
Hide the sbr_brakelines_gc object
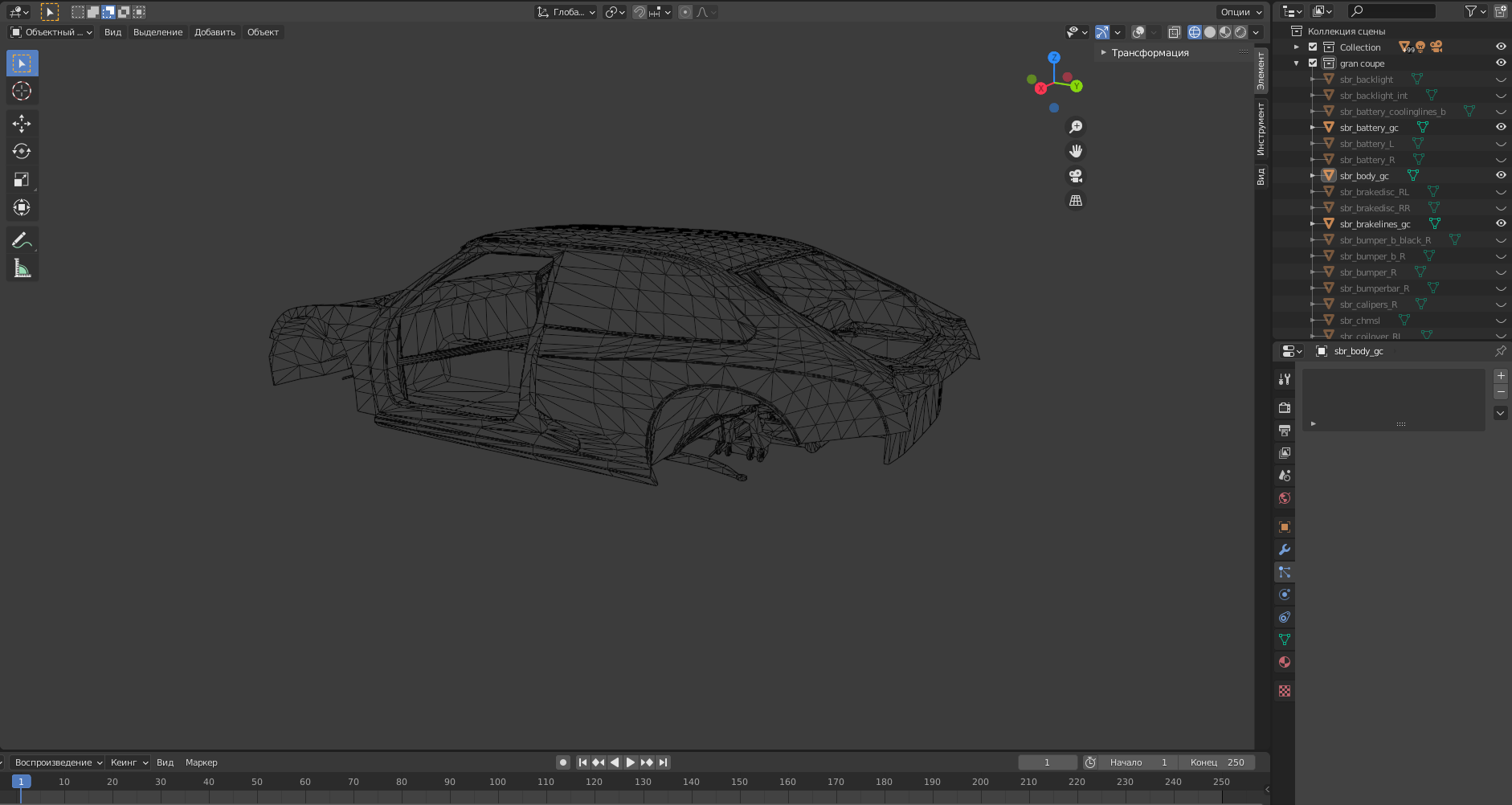pyautogui.click(x=1500, y=224)
